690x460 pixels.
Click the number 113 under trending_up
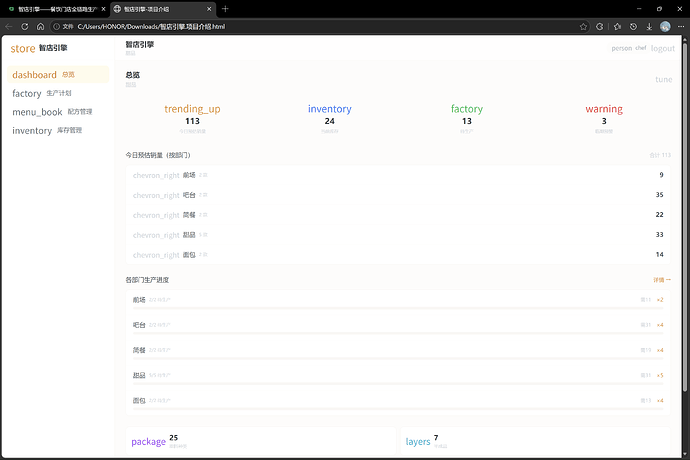[x=192, y=121]
